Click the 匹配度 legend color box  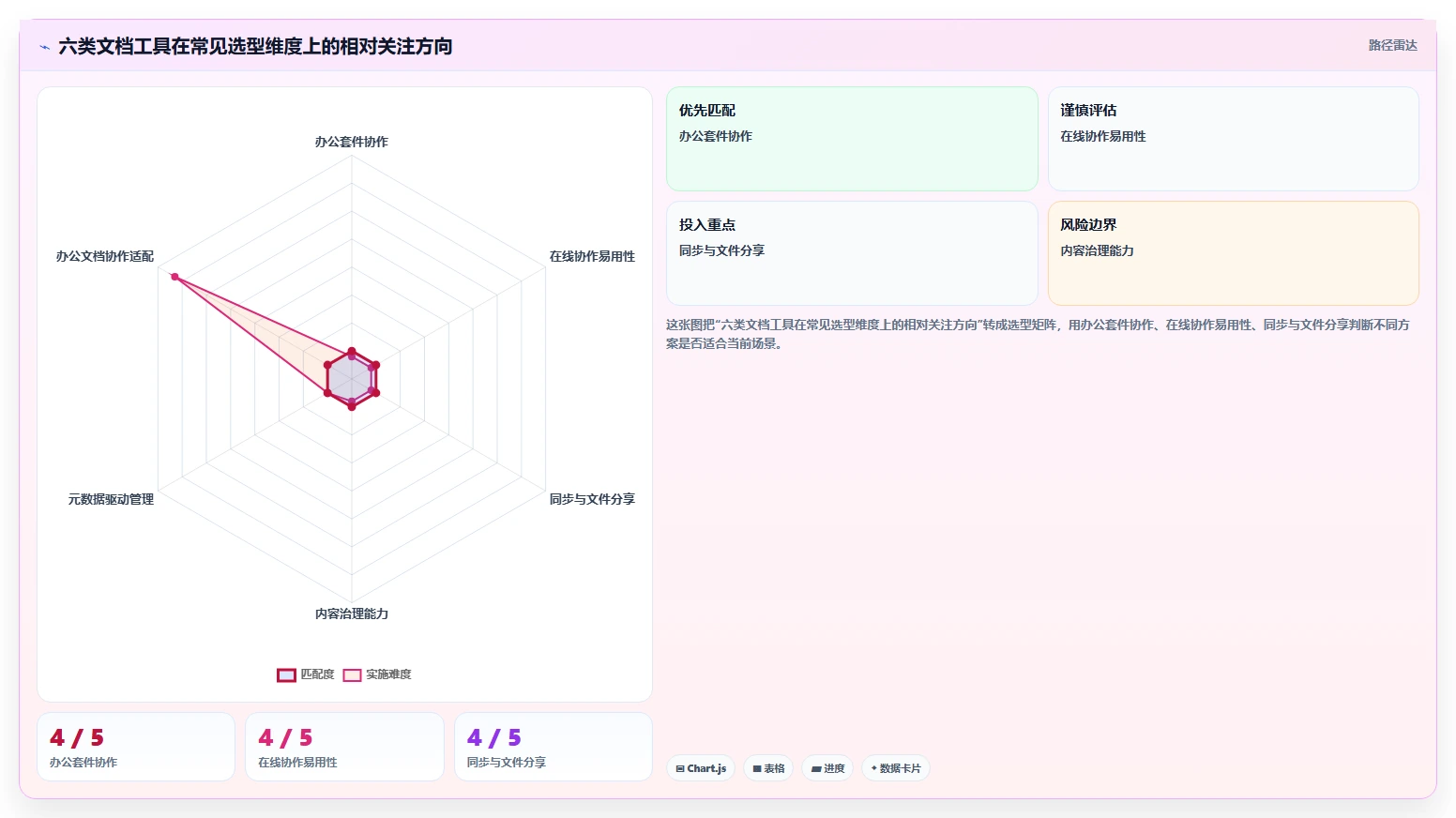point(286,675)
